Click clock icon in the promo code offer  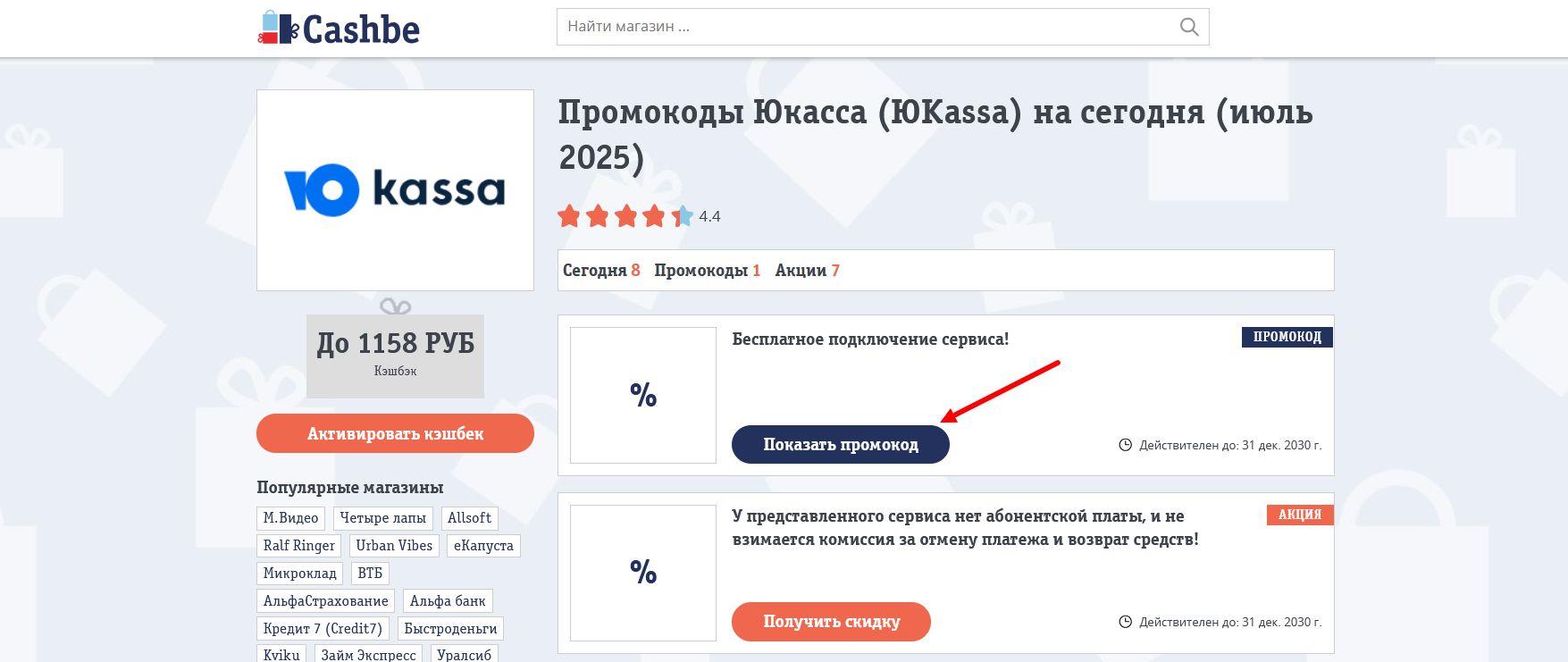(1126, 445)
